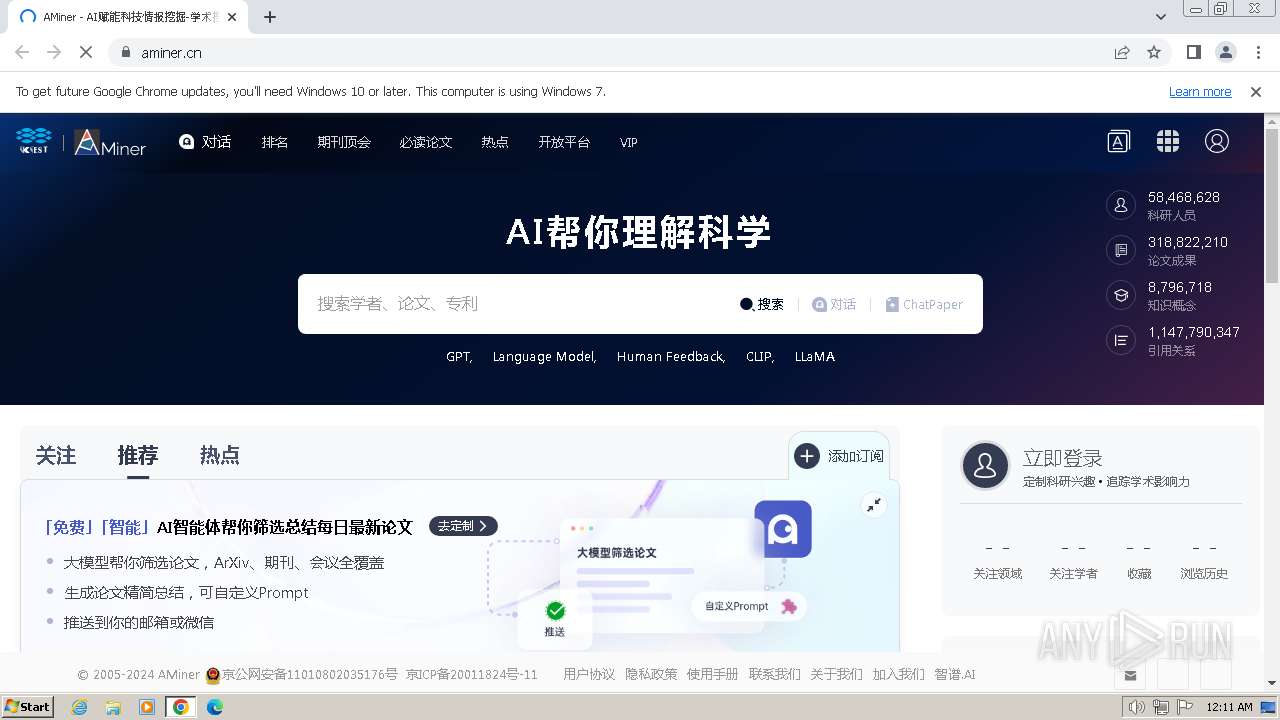The width and height of the screenshot is (1280, 720).
Task: Switch to the 热点 feed tab
Action: (x=220, y=455)
